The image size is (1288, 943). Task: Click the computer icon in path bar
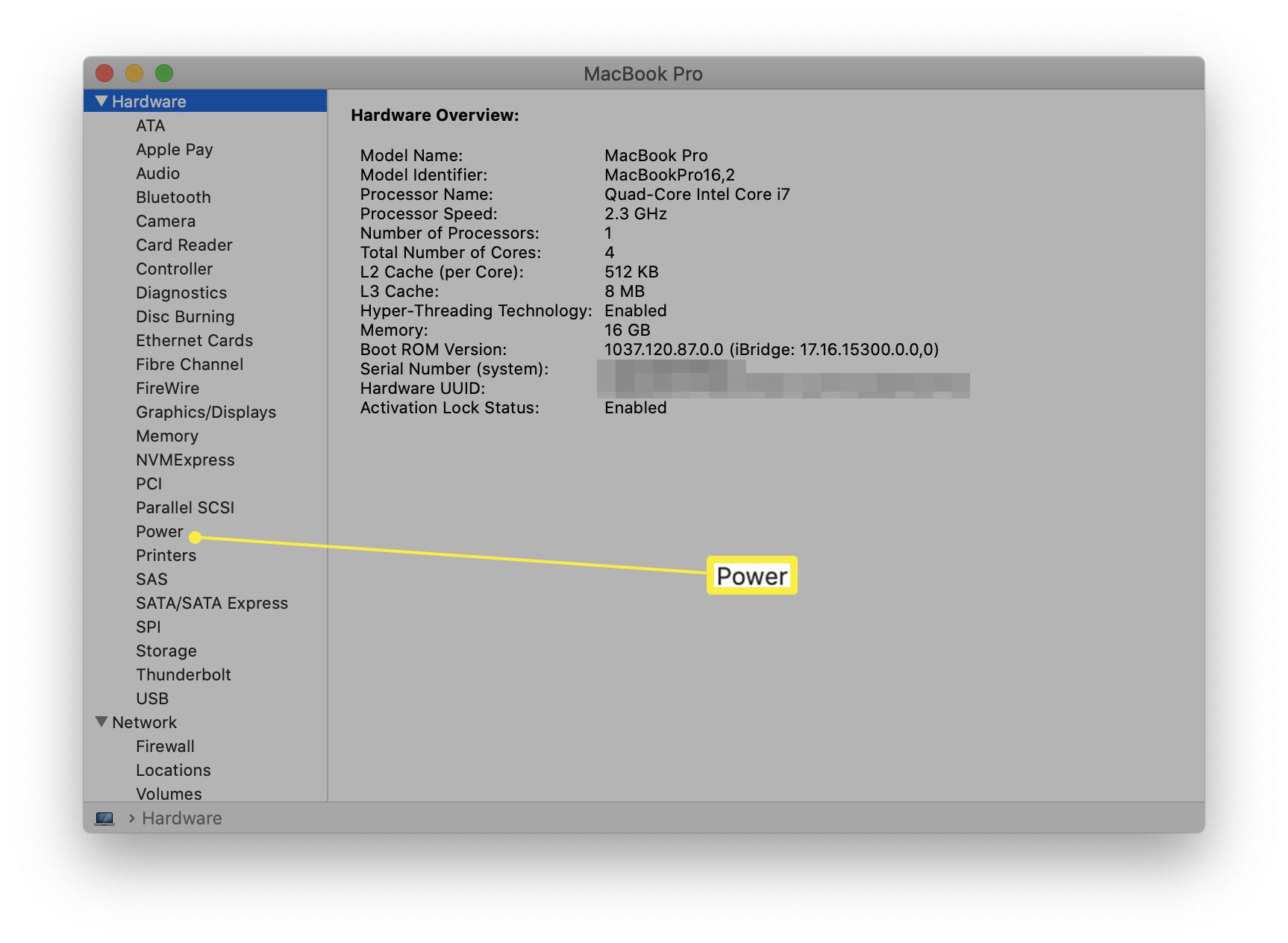pyautogui.click(x=104, y=818)
